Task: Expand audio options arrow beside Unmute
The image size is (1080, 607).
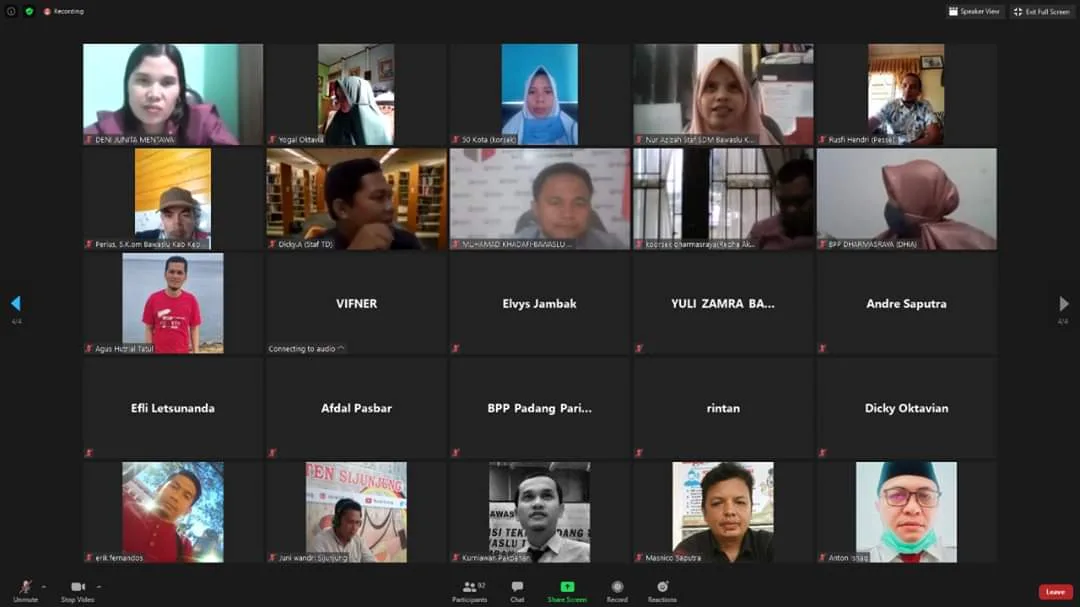Action: click(x=44, y=586)
